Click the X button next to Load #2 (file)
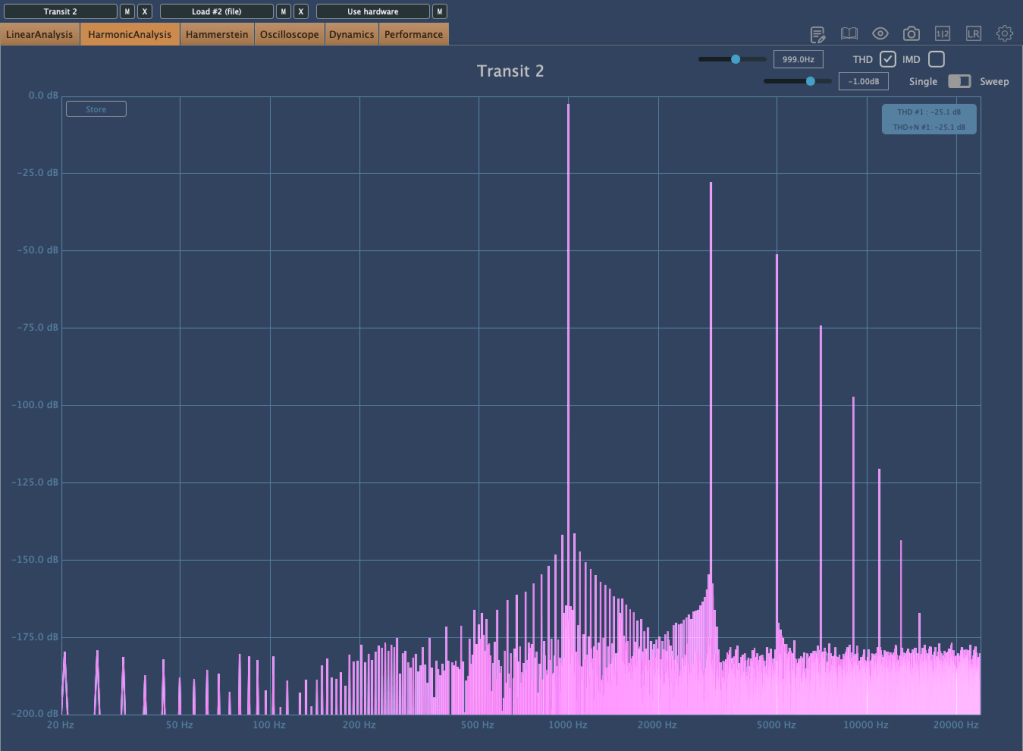 (301, 12)
